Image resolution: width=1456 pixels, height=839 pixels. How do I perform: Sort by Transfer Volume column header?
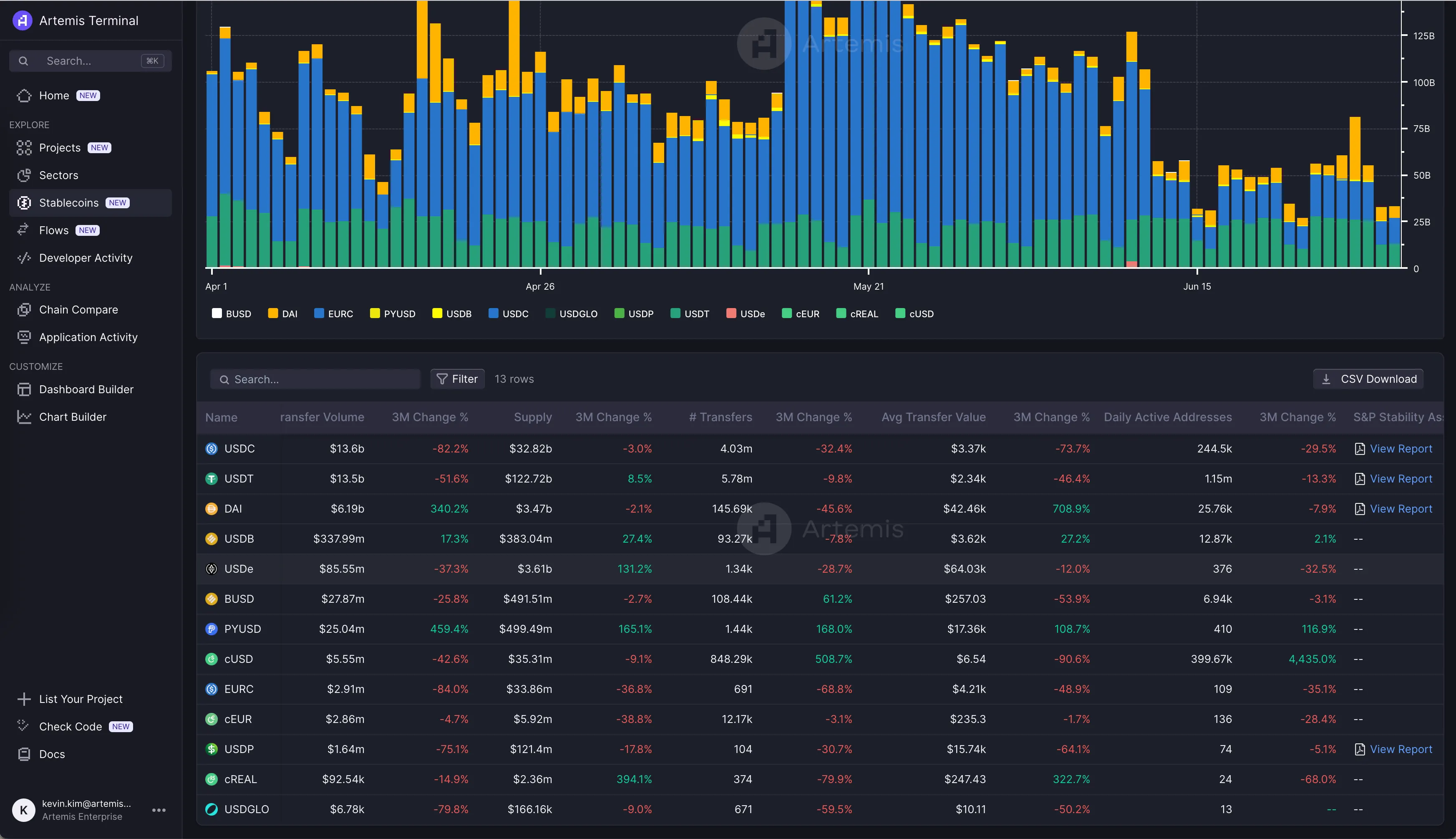pyautogui.click(x=322, y=417)
